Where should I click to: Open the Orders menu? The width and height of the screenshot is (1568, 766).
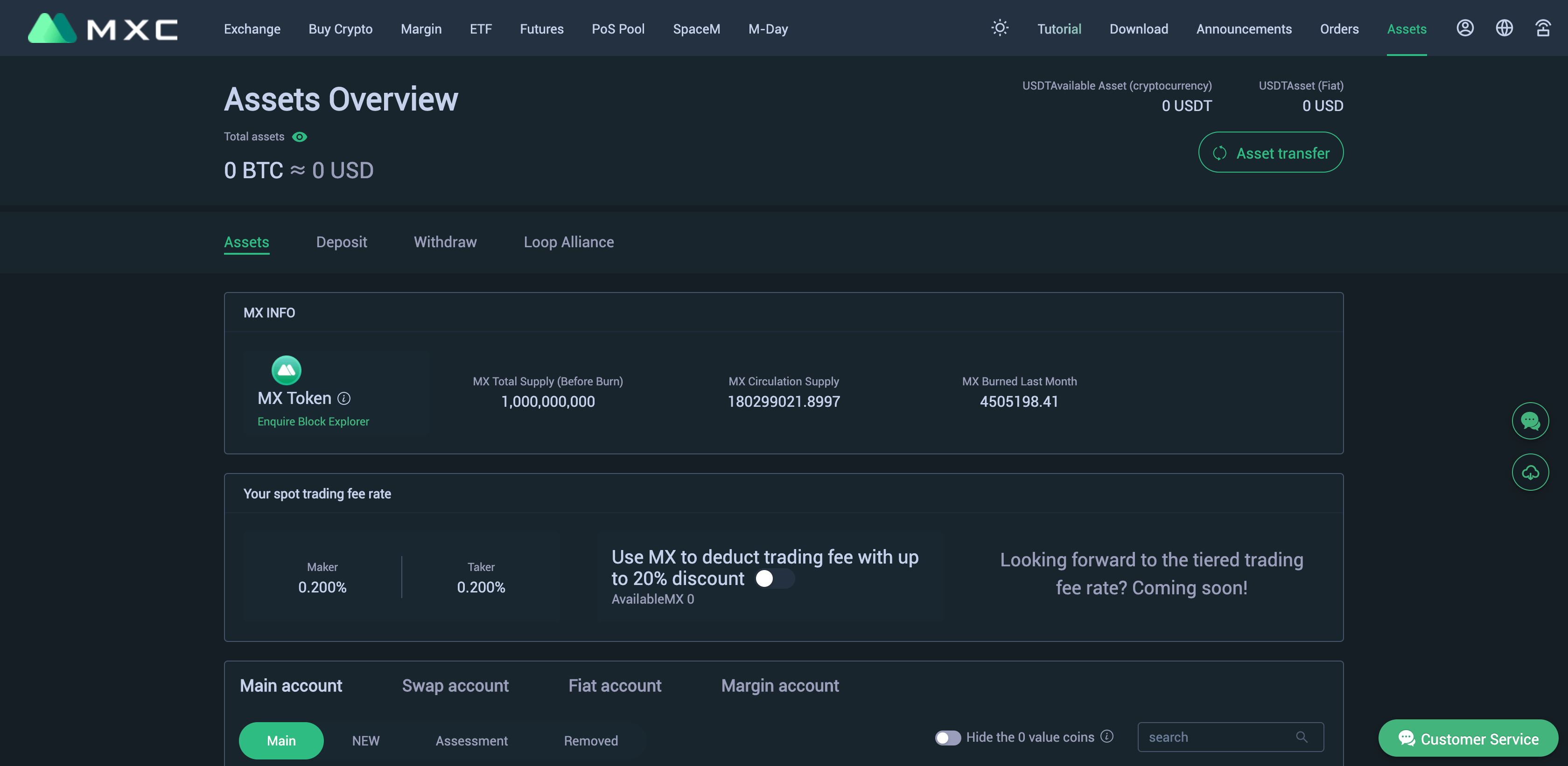point(1338,28)
